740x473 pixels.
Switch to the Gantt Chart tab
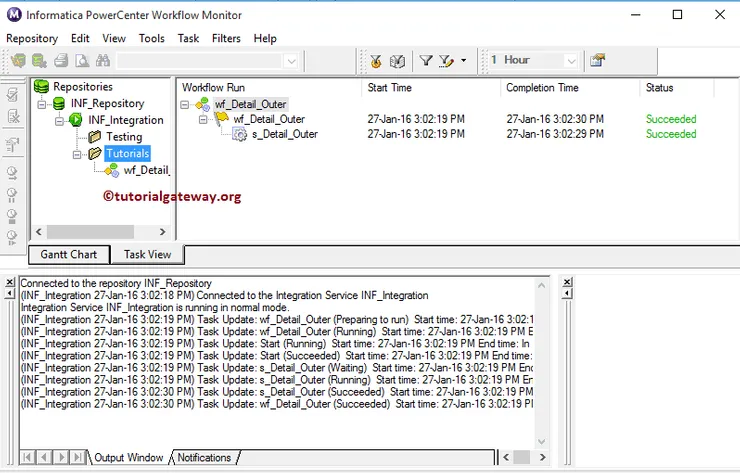click(69, 254)
